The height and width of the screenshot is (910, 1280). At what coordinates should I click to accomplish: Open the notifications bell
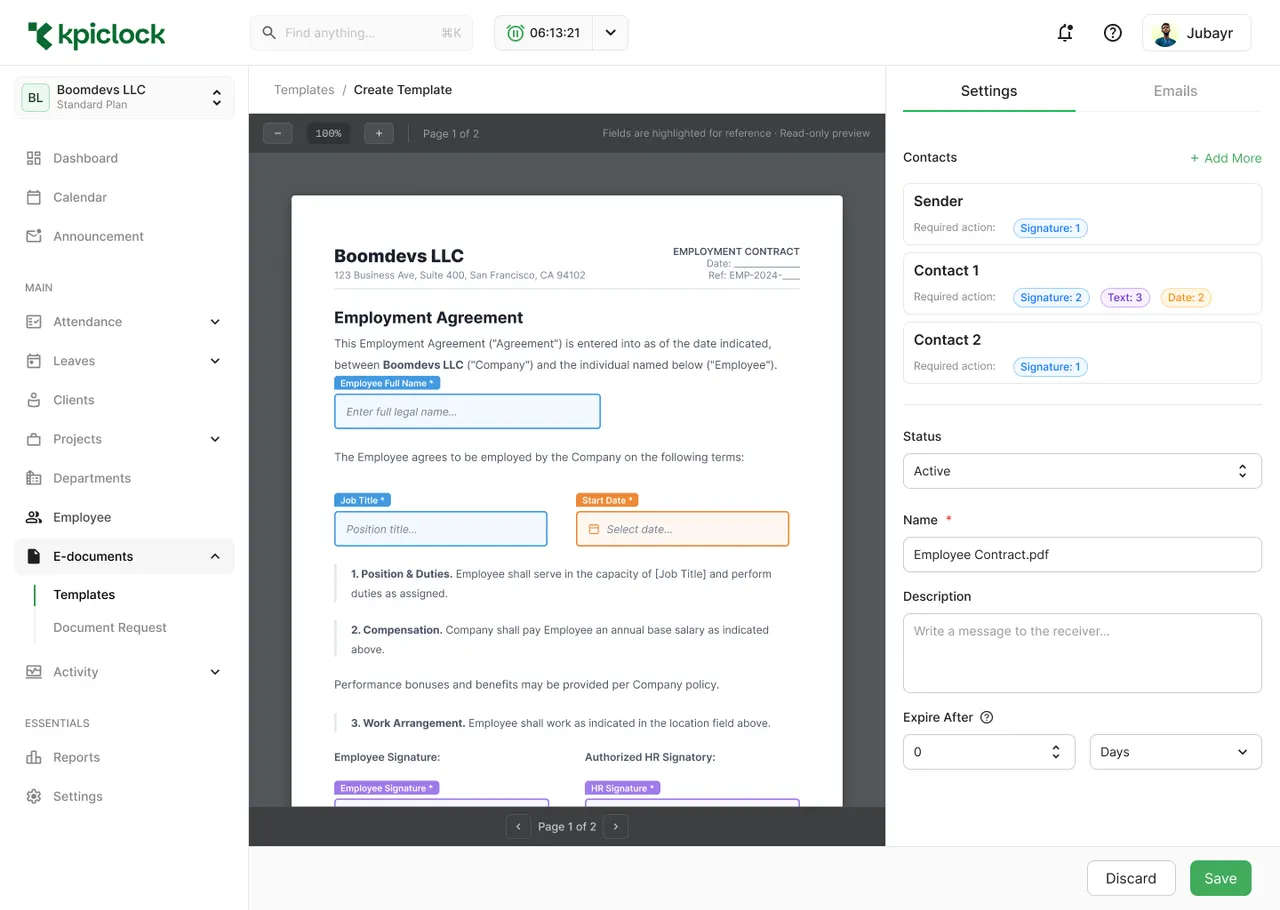(1065, 33)
